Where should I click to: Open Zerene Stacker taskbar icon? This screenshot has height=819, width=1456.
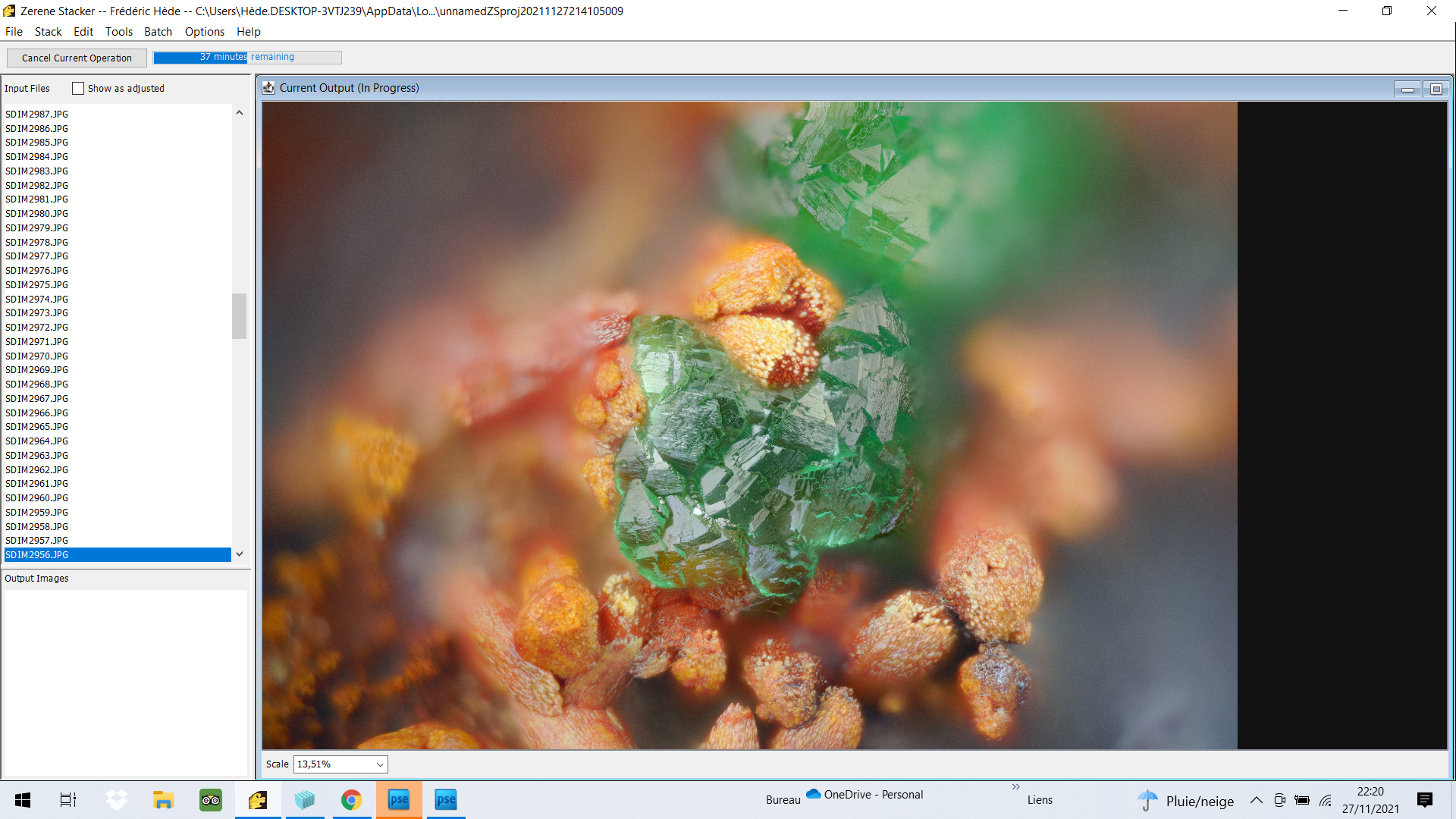click(258, 800)
